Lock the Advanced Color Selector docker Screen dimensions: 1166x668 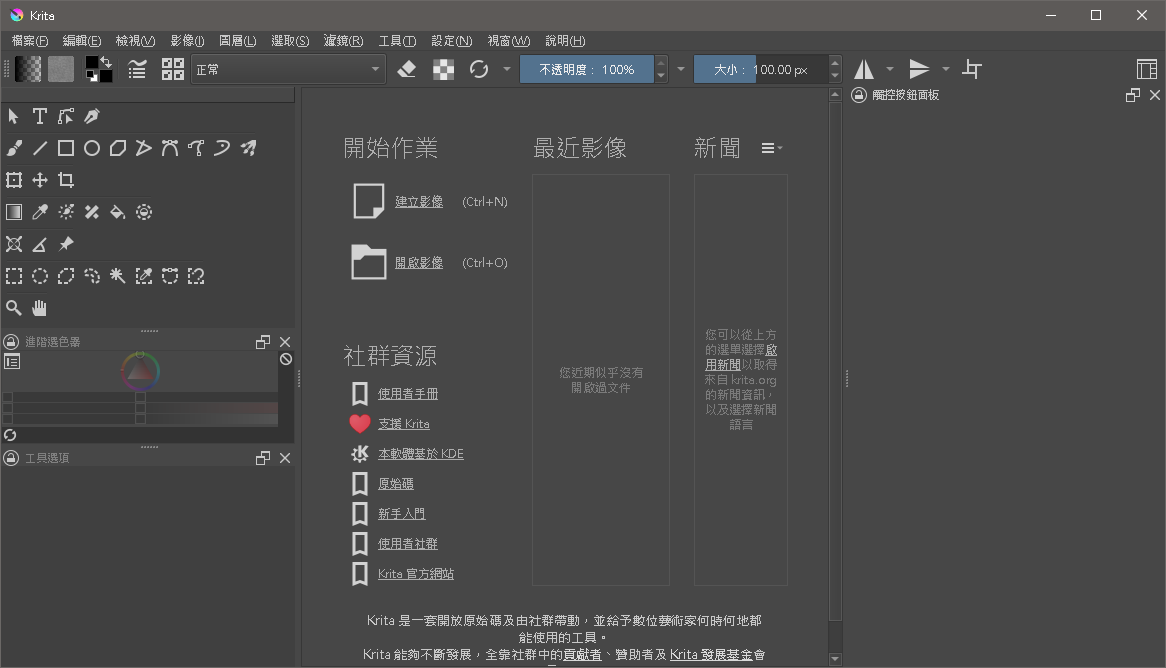tap(11, 341)
